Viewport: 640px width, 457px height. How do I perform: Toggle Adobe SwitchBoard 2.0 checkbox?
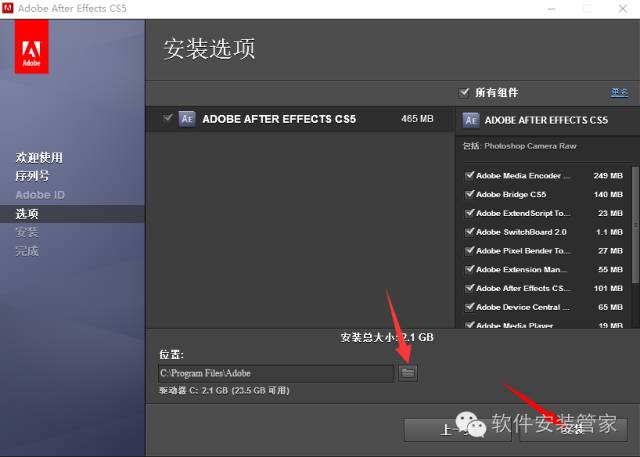click(x=469, y=232)
